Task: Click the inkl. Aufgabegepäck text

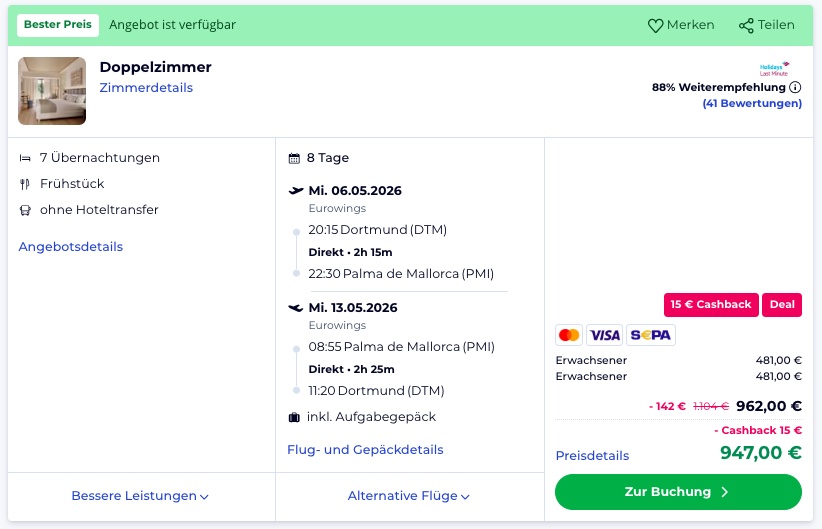Action: click(371, 417)
